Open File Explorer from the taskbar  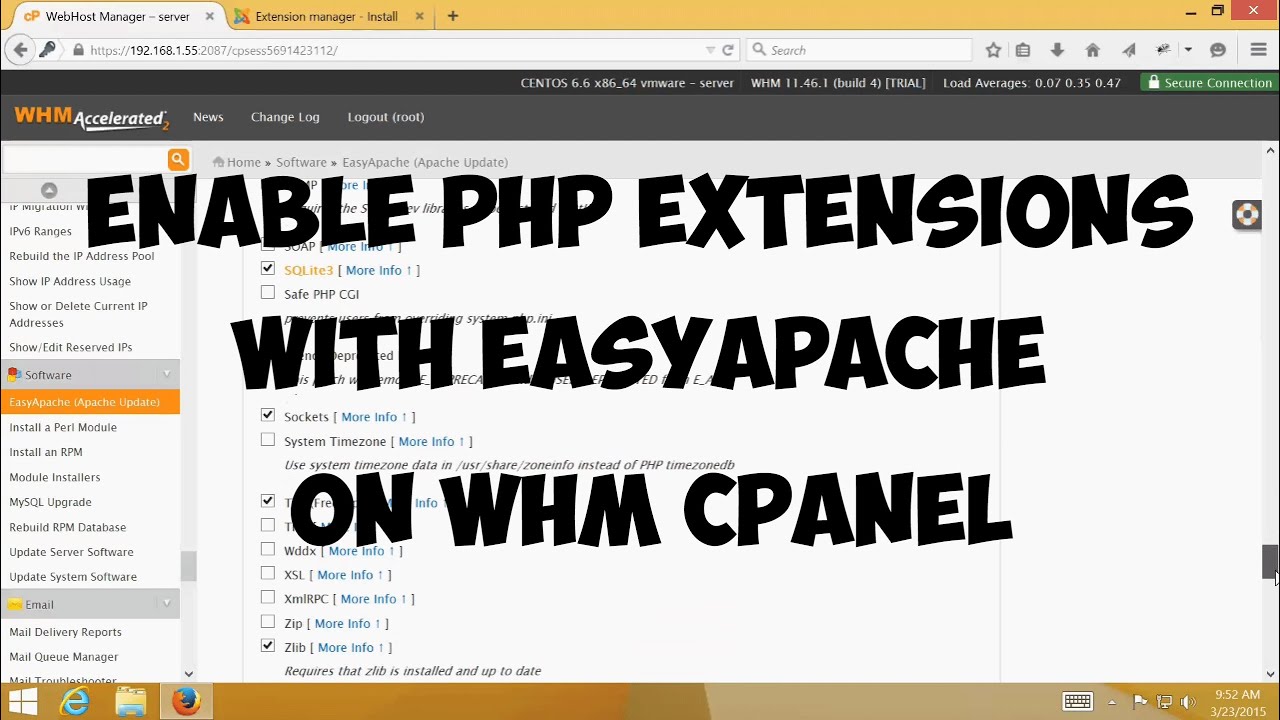131,702
